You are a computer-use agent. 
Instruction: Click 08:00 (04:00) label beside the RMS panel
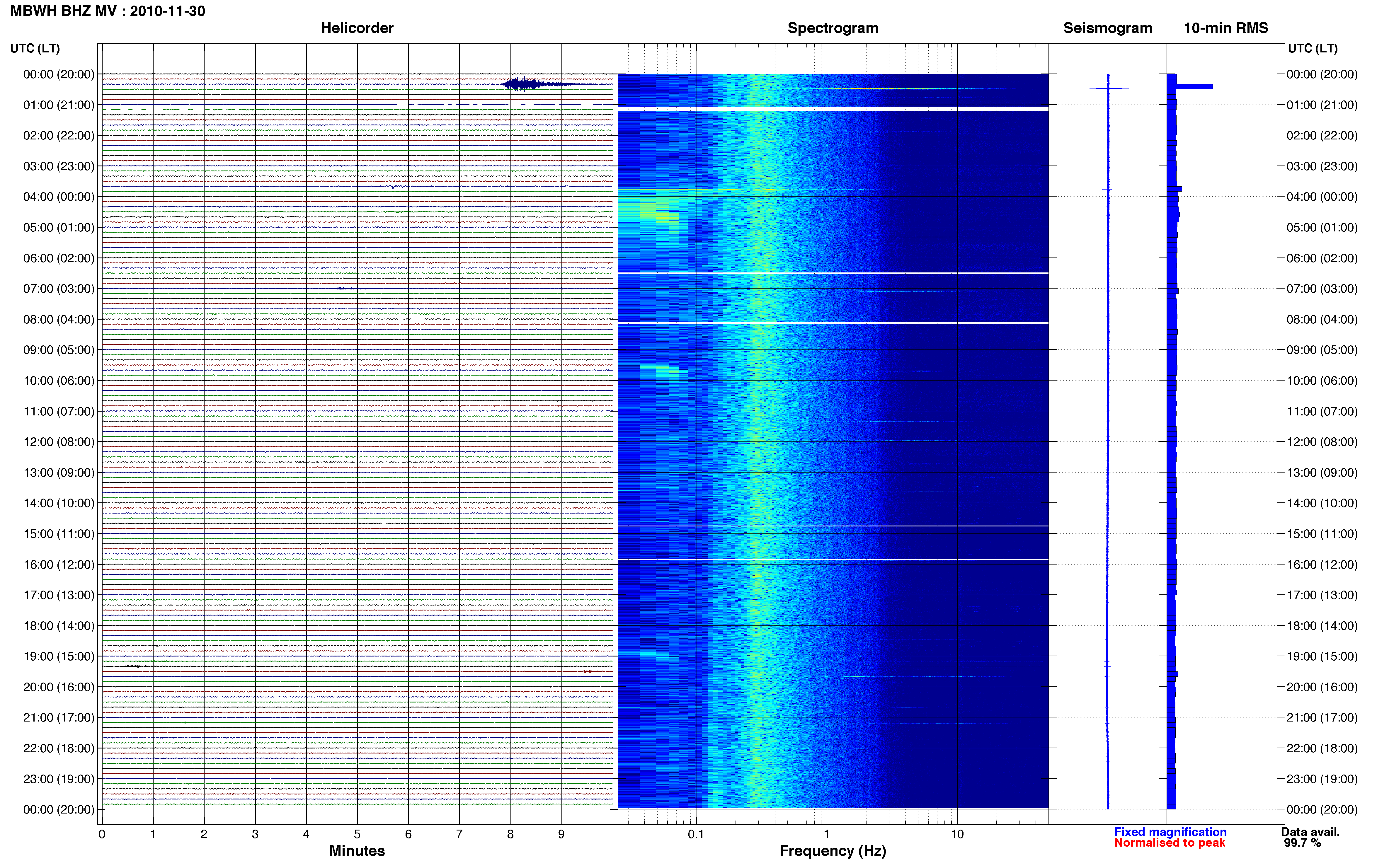click(x=1322, y=319)
